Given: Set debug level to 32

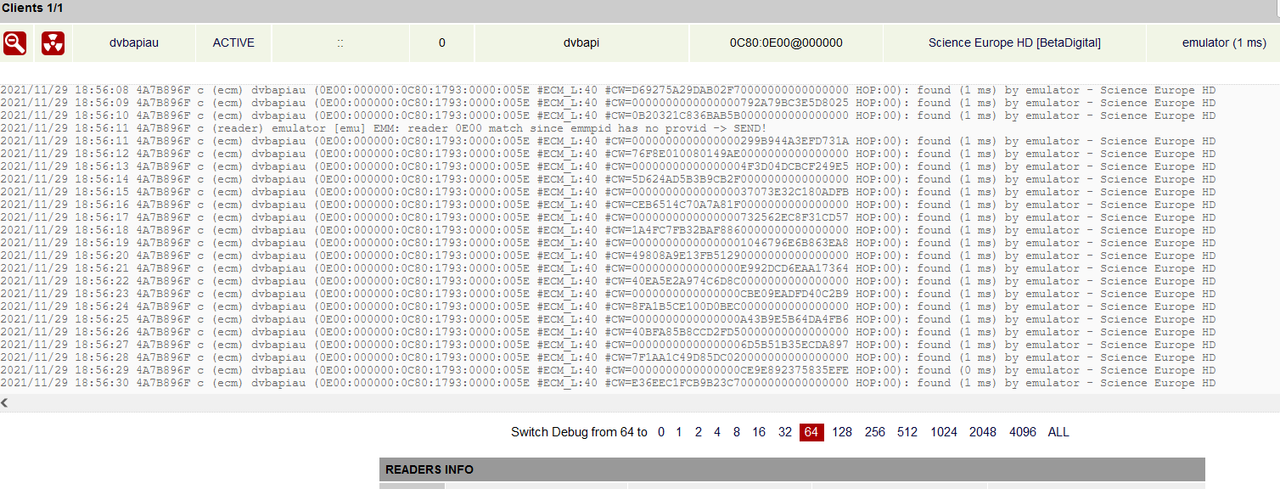Looking at the screenshot, I should (785, 432).
